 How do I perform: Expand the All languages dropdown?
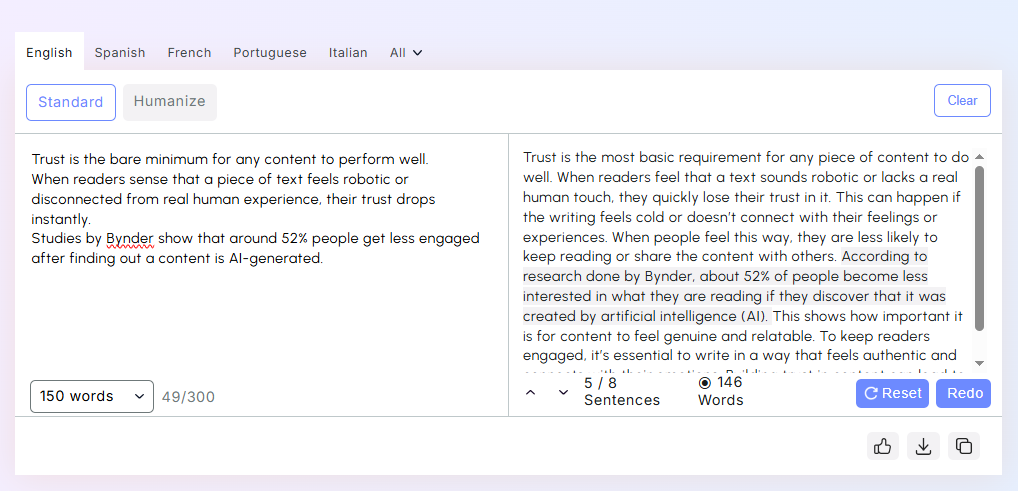406,53
